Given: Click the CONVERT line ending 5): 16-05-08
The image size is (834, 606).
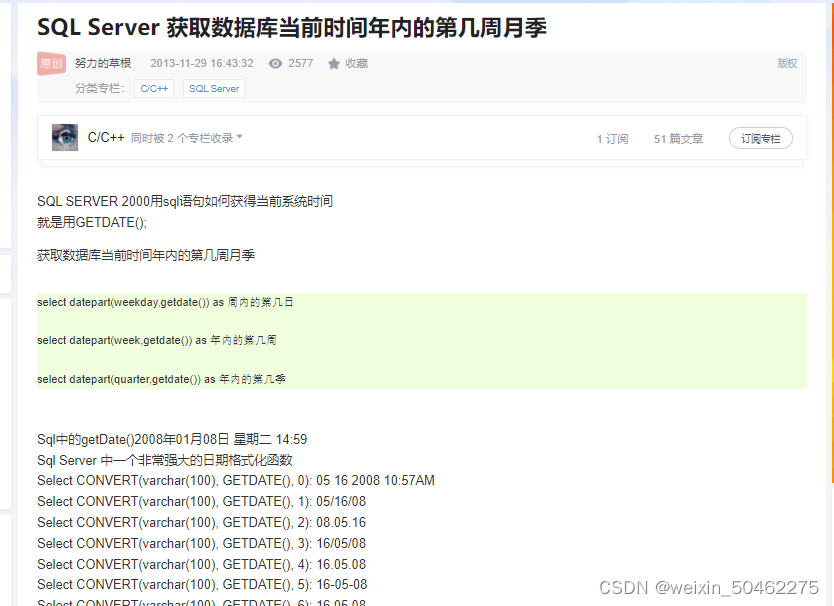Looking at the screenshot, I should click(x=202, y=585).
